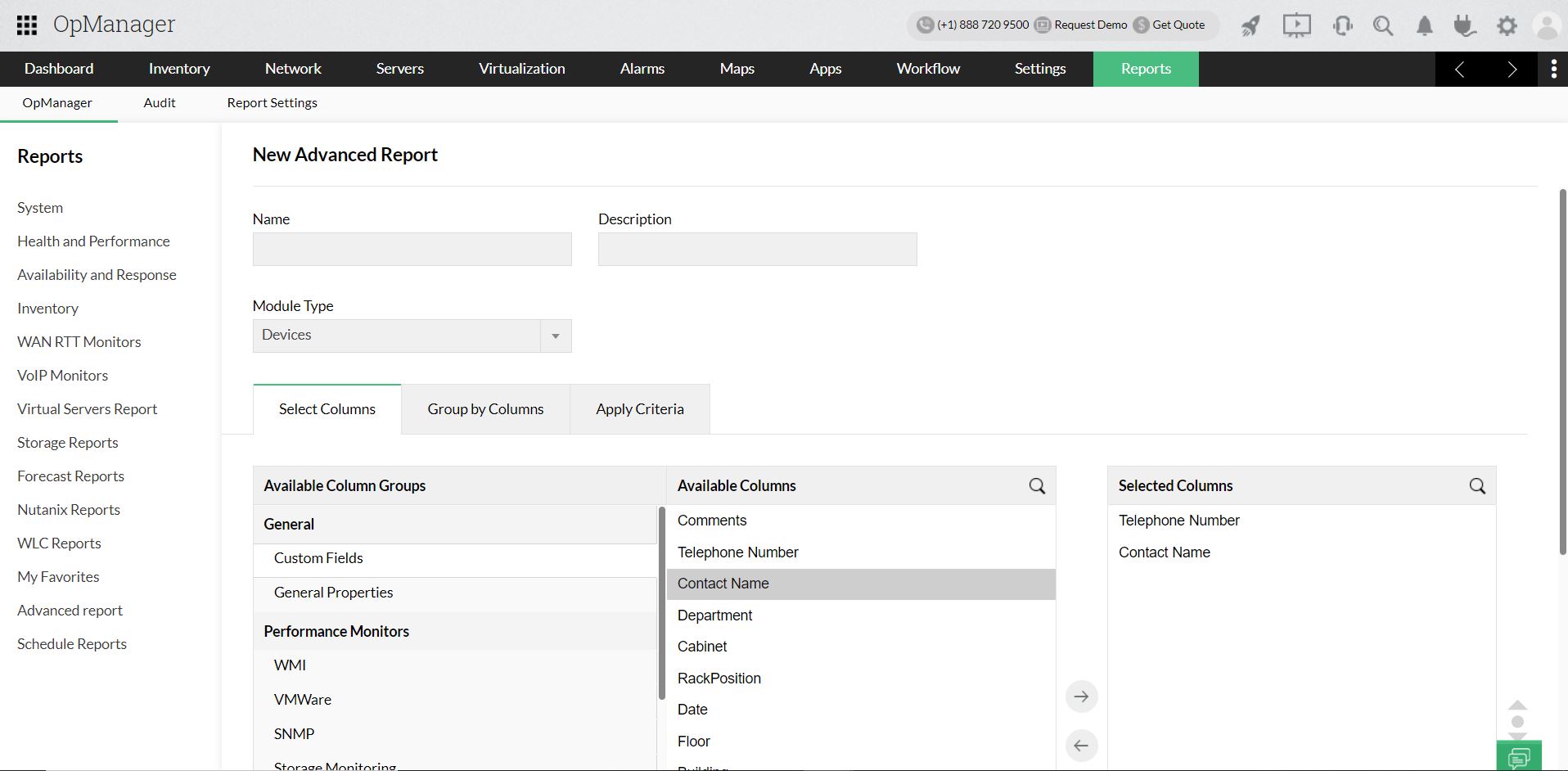Viewport: 1568px width, 771px height.
Task: Switch to Group by Columns tab
Action: [485, 409]
